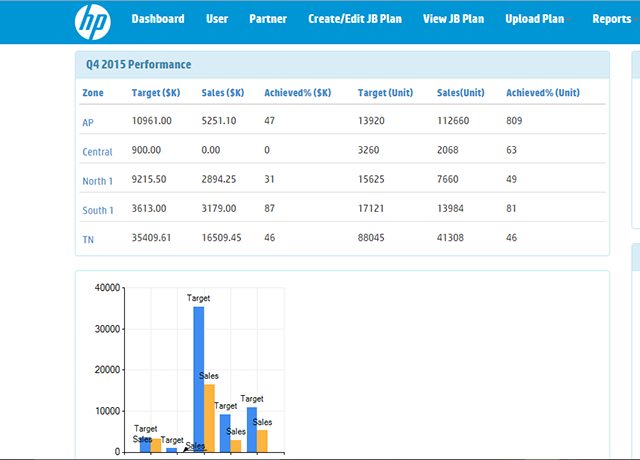Select Central sales value 0.00
This screenshot has width=640, height=460.
[x=211, y=150]
